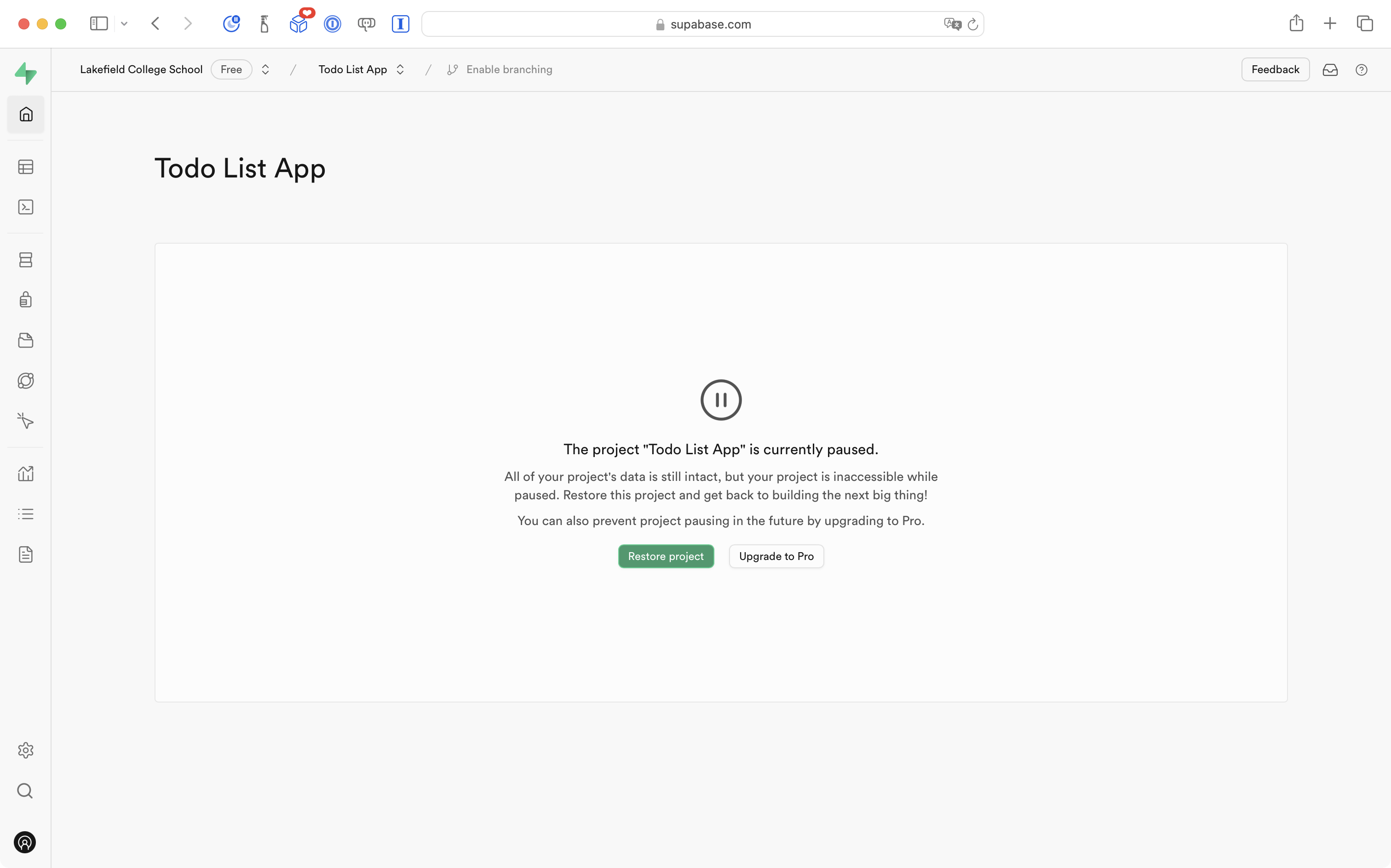Screen dimensions: 1391x868
Task: Restore the paused Todo List App project
Action: coord(666,556)
